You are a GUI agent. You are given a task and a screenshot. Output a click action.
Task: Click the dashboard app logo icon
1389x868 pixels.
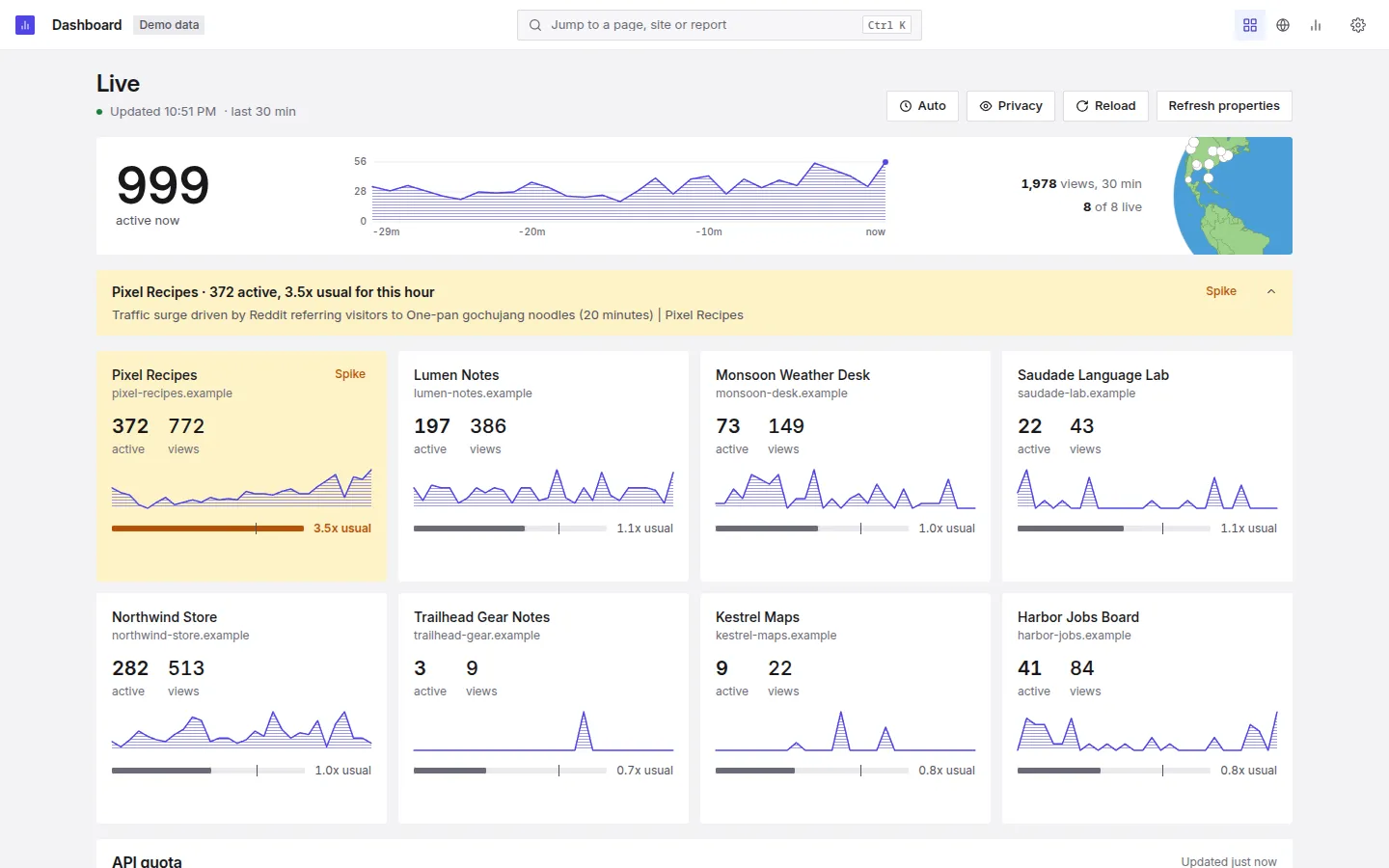25,25
